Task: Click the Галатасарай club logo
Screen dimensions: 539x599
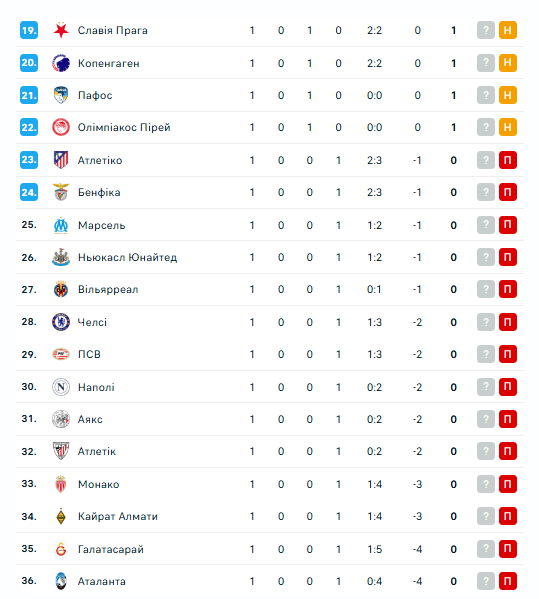Action: tap(61, 549)
